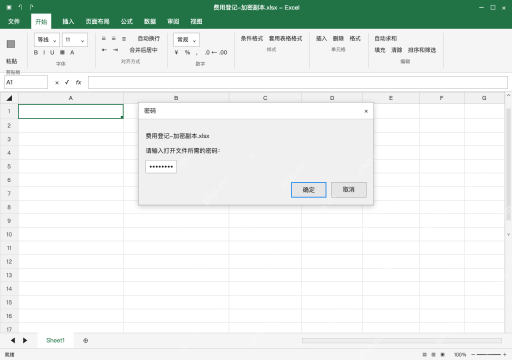Switch to the Review (审阅) tab

173,22
